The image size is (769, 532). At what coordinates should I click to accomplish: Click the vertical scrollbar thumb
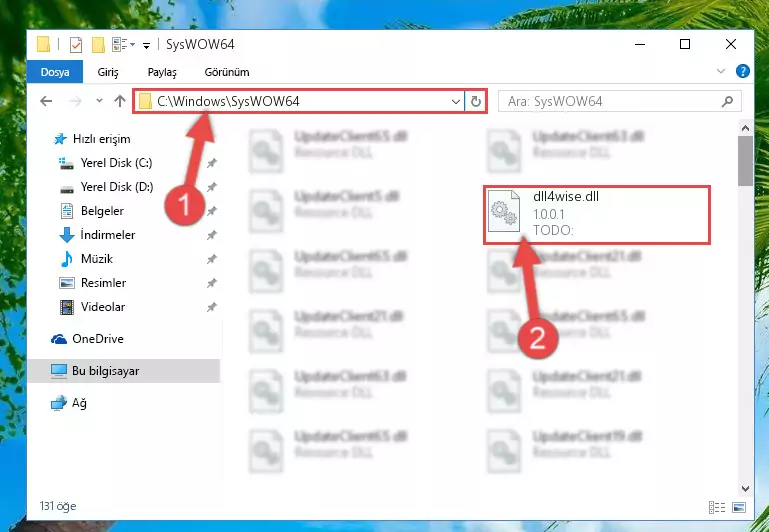(745, 161)
